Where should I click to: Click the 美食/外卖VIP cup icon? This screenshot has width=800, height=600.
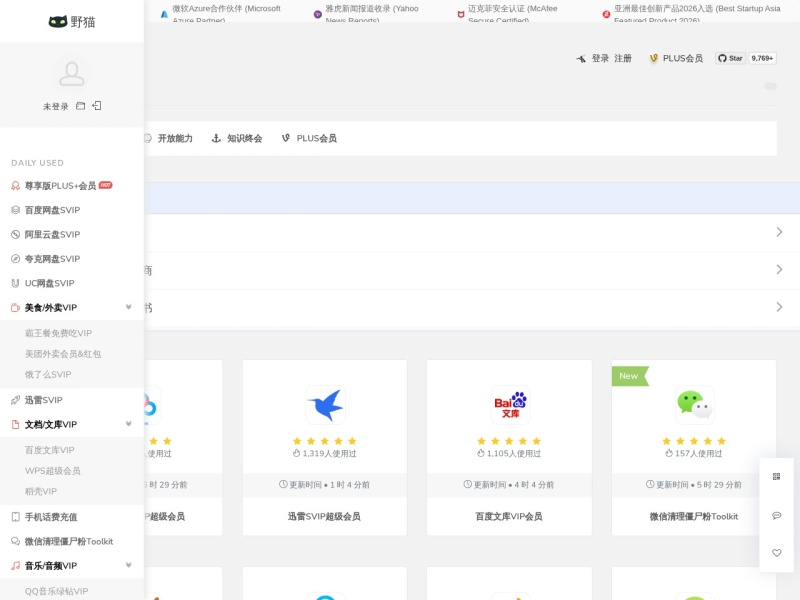[x=15, y=308]
